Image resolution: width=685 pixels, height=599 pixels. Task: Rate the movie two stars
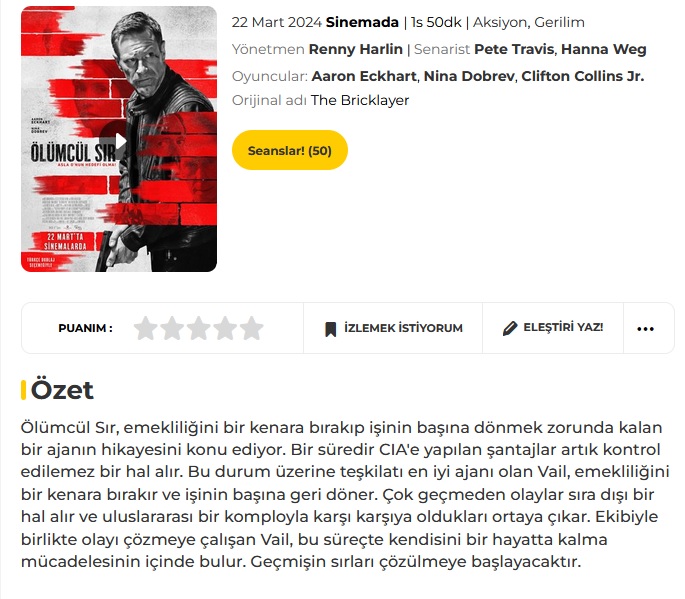tap(172, 328)
